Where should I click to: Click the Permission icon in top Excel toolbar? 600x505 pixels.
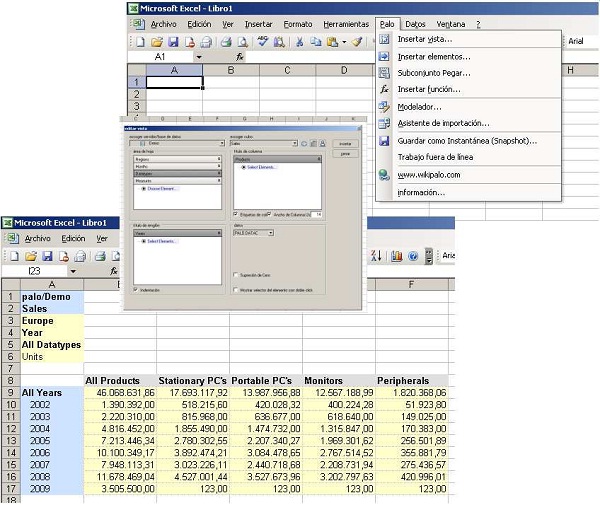point(189,42)
